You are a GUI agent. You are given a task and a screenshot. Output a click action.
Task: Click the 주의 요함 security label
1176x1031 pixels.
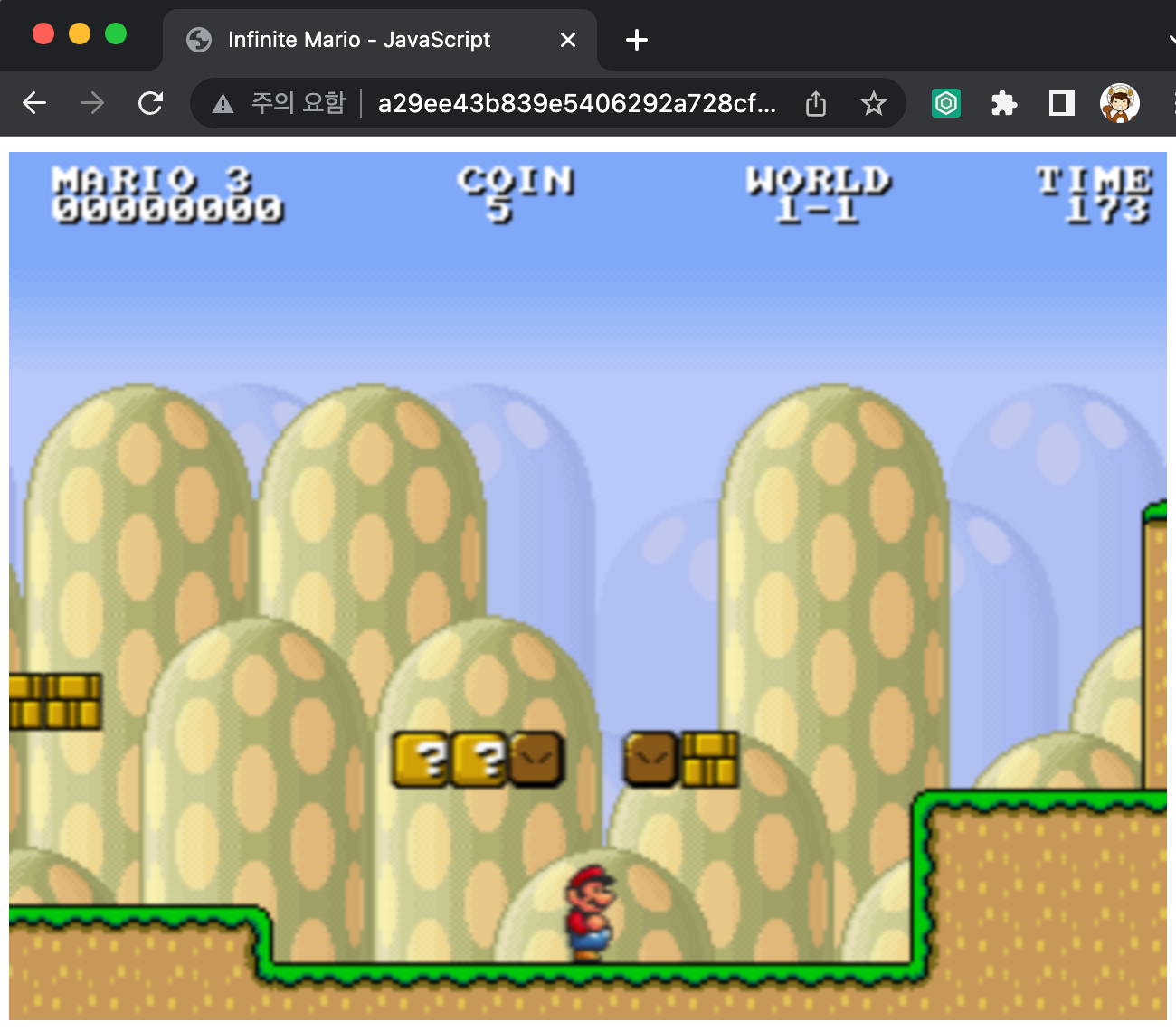point(299,103)
